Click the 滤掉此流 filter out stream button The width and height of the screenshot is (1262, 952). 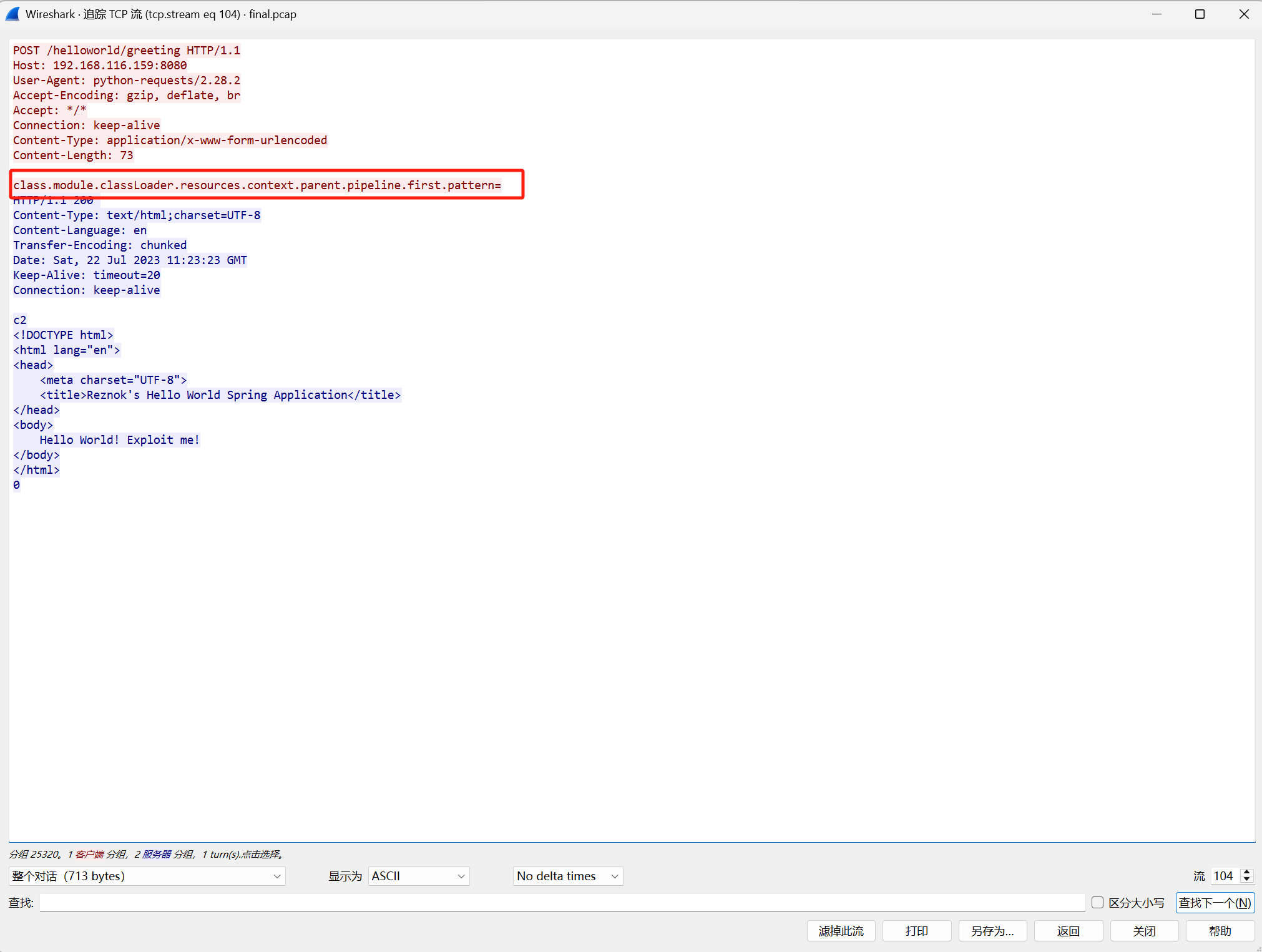tap(841, 931)
